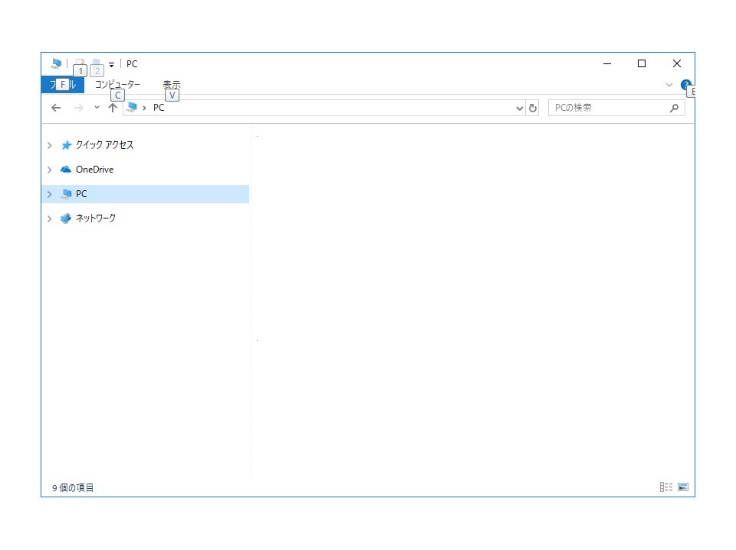This screenshot has height=550, width=736.
Task: Expand the クイック アクセス node
Action: 49,145
